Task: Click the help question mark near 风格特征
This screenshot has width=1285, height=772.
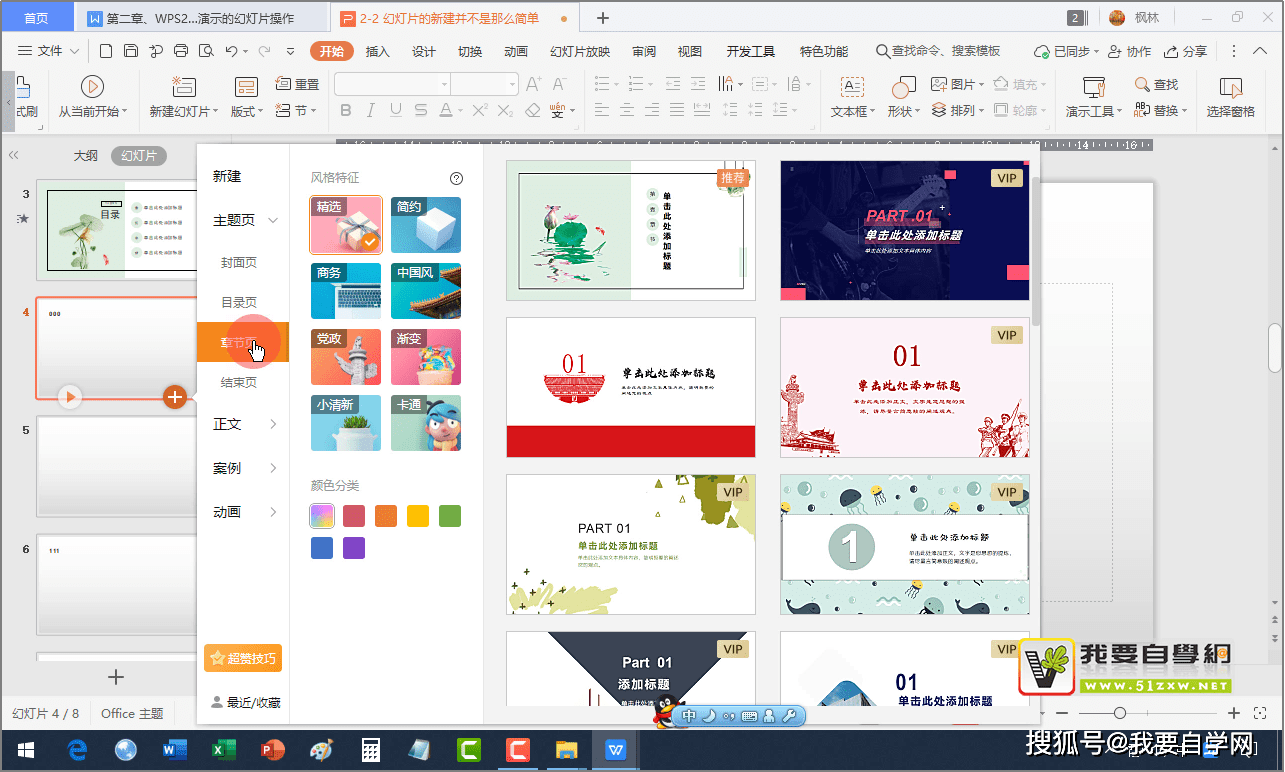Action: tap(457, 179)
